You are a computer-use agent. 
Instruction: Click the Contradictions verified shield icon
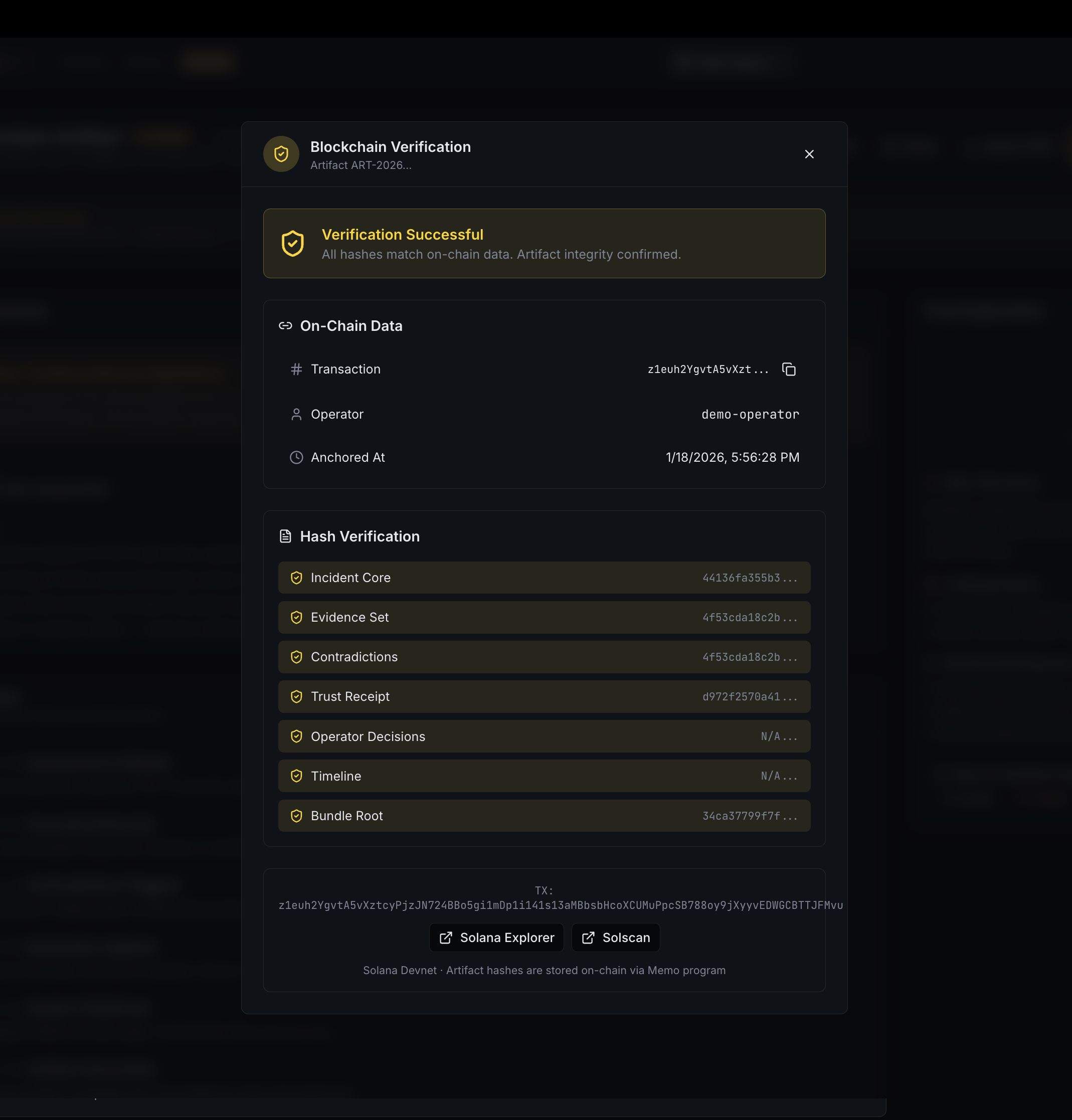296,657
